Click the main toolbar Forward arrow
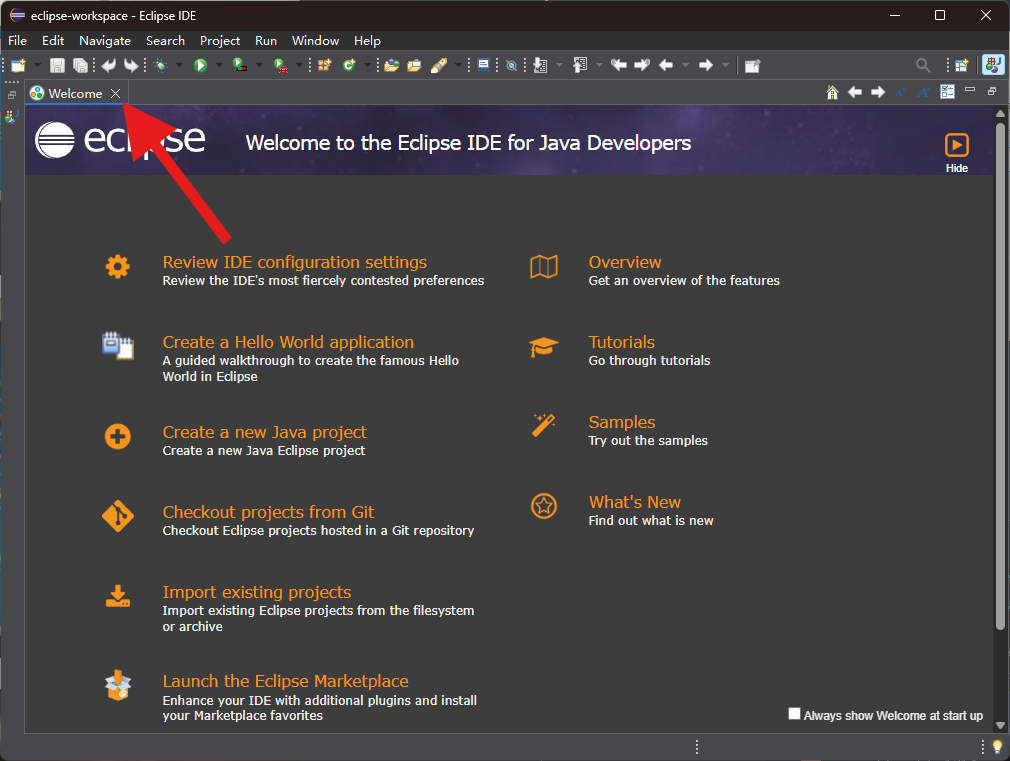Image resolution: width=1010 pixels, height=761 pixels. [706, 65]
